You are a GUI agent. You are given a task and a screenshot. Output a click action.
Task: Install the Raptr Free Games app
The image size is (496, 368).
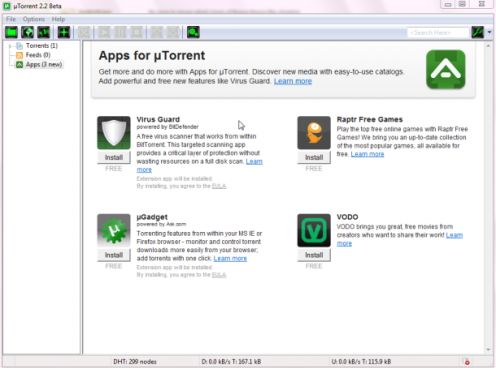coord(314,157)
